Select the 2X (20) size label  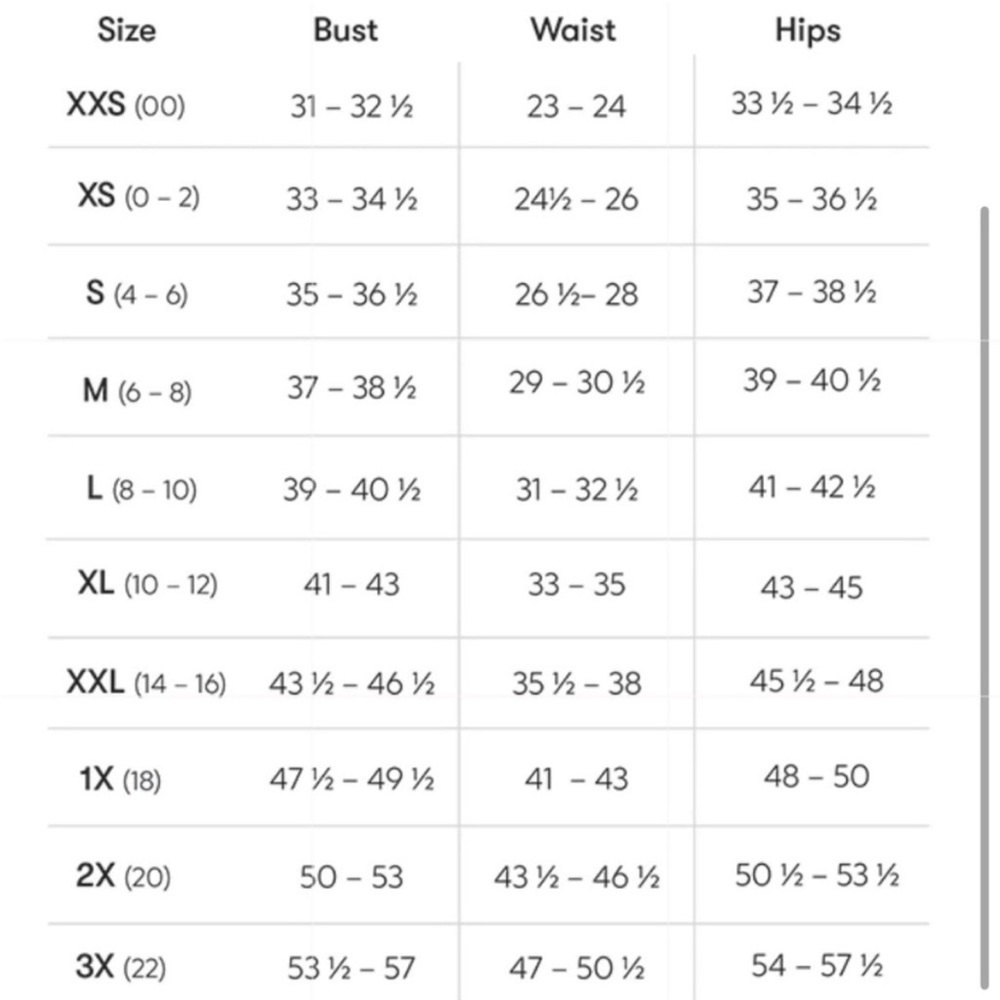(123, 876)
